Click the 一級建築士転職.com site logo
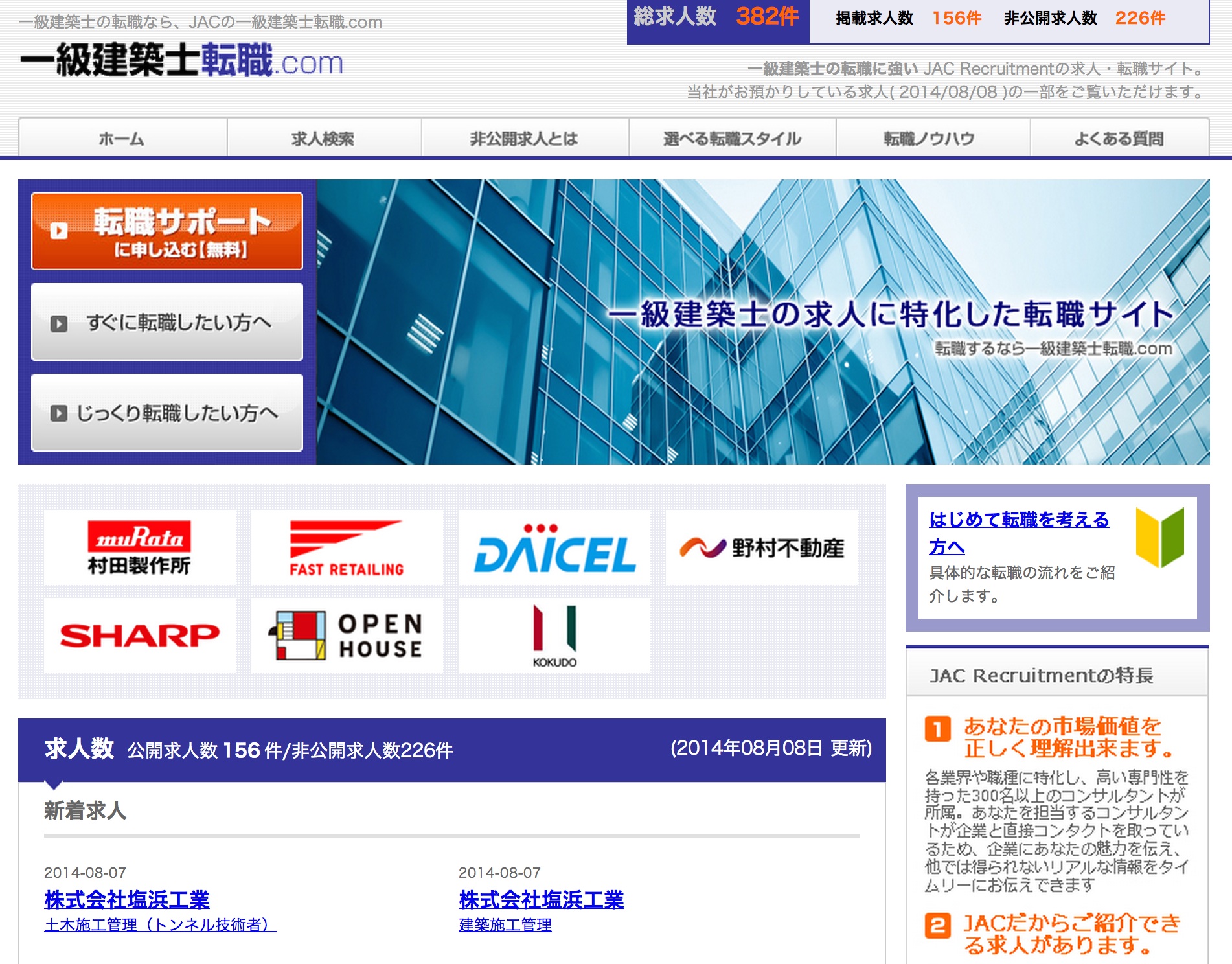The image size is (1232, 964). [x=181, y=61]
